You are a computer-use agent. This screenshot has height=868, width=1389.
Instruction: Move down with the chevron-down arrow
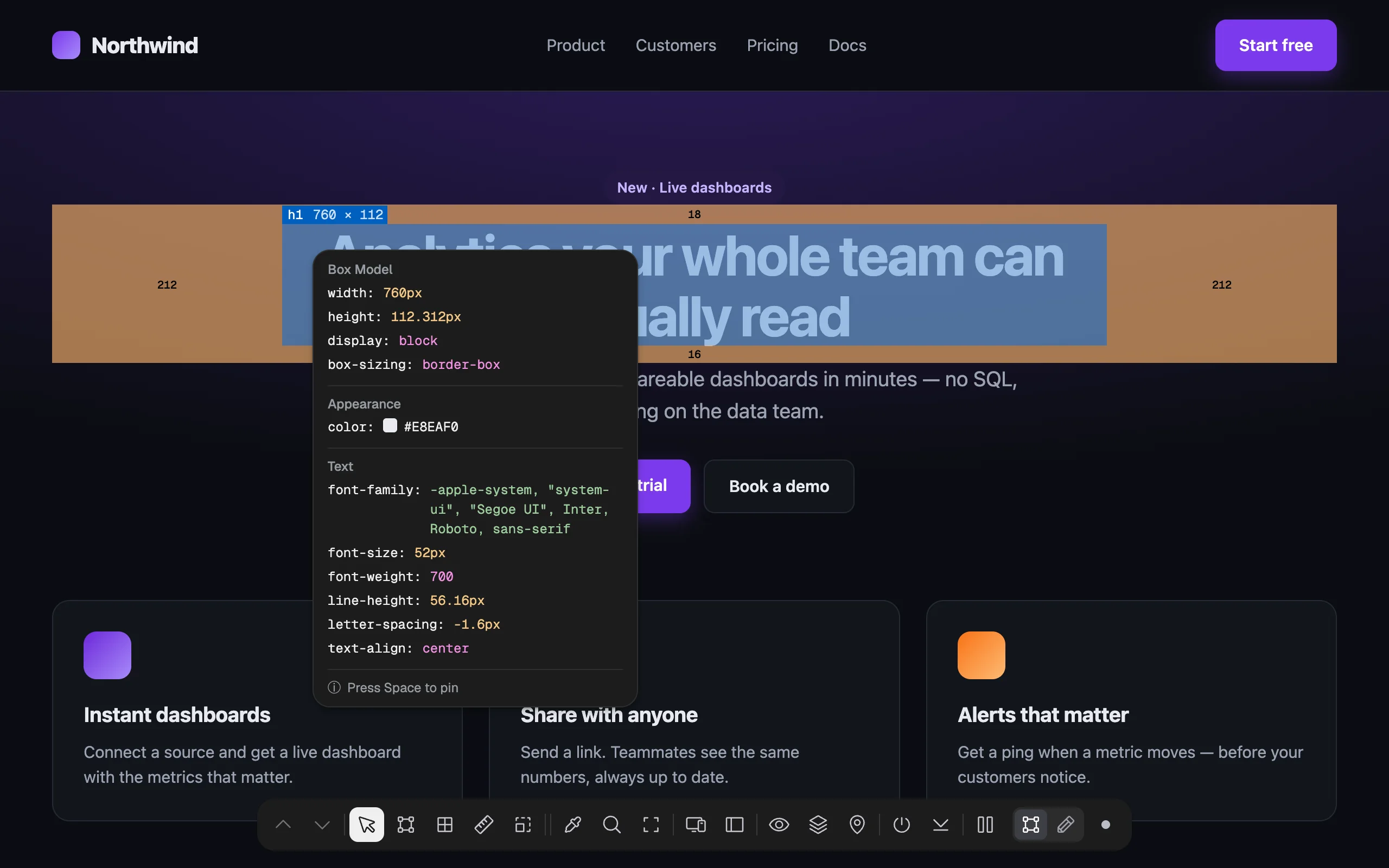(323, 825)
